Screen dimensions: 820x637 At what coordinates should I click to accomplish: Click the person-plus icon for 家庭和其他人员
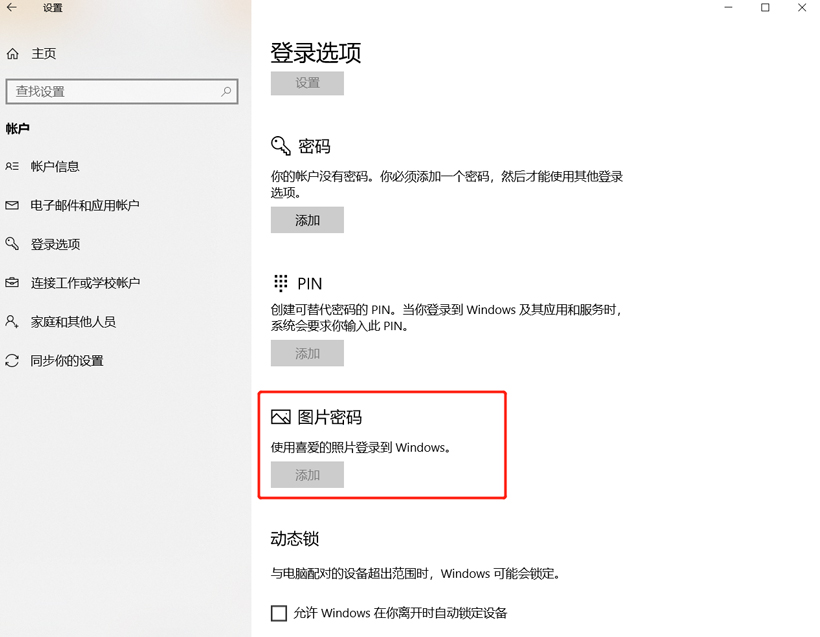click(x=12, y=321)
